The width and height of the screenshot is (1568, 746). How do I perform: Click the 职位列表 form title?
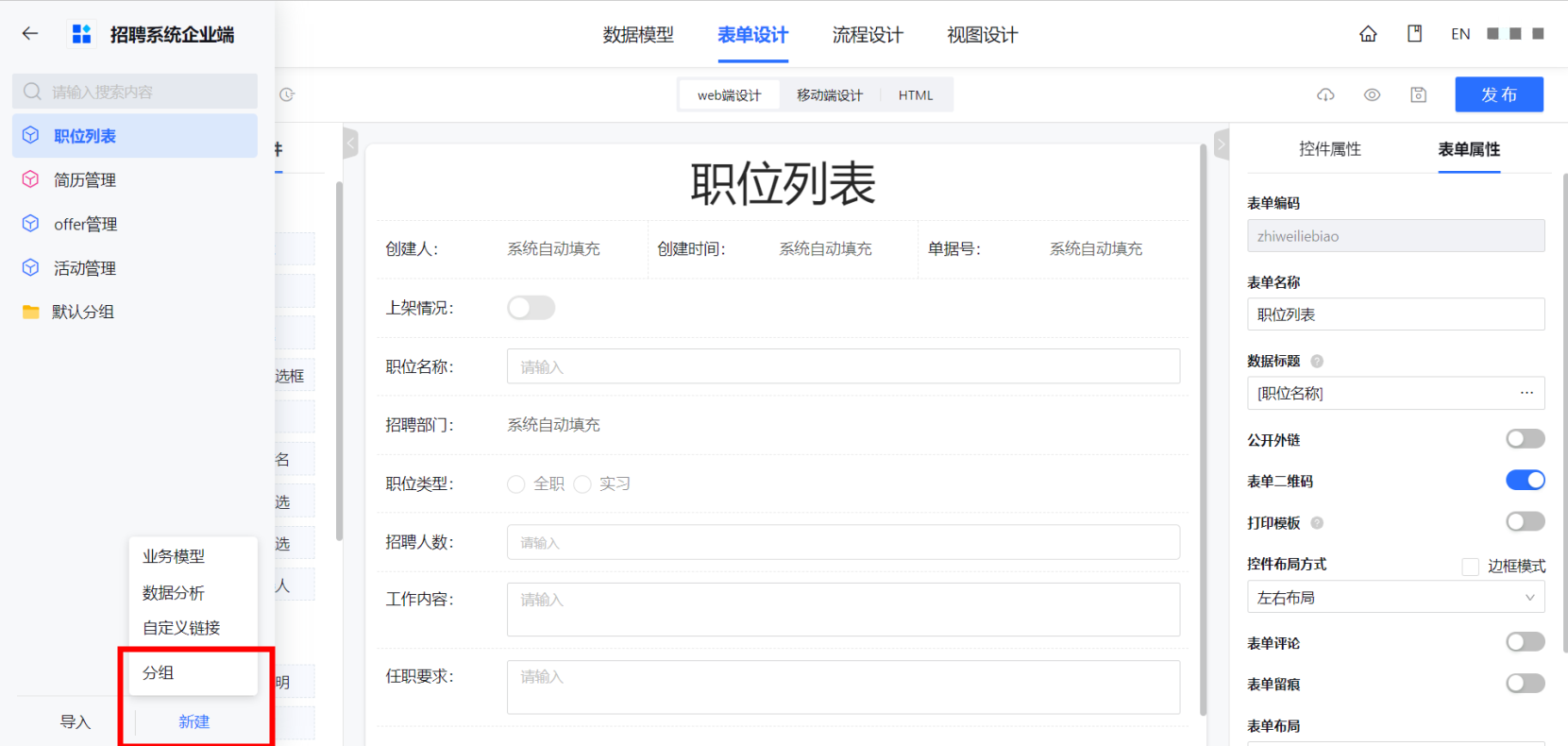(x=783, y=183)
